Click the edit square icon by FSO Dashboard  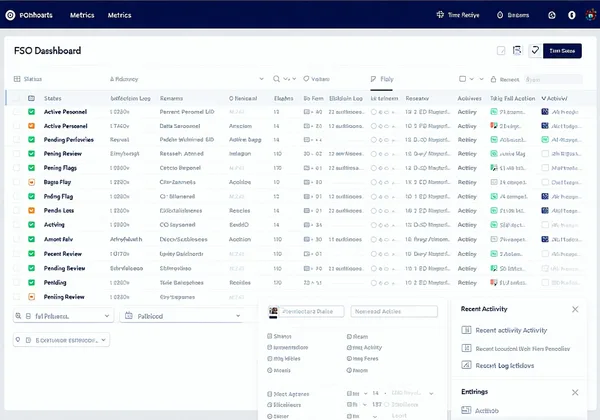(x=501, y=50)
